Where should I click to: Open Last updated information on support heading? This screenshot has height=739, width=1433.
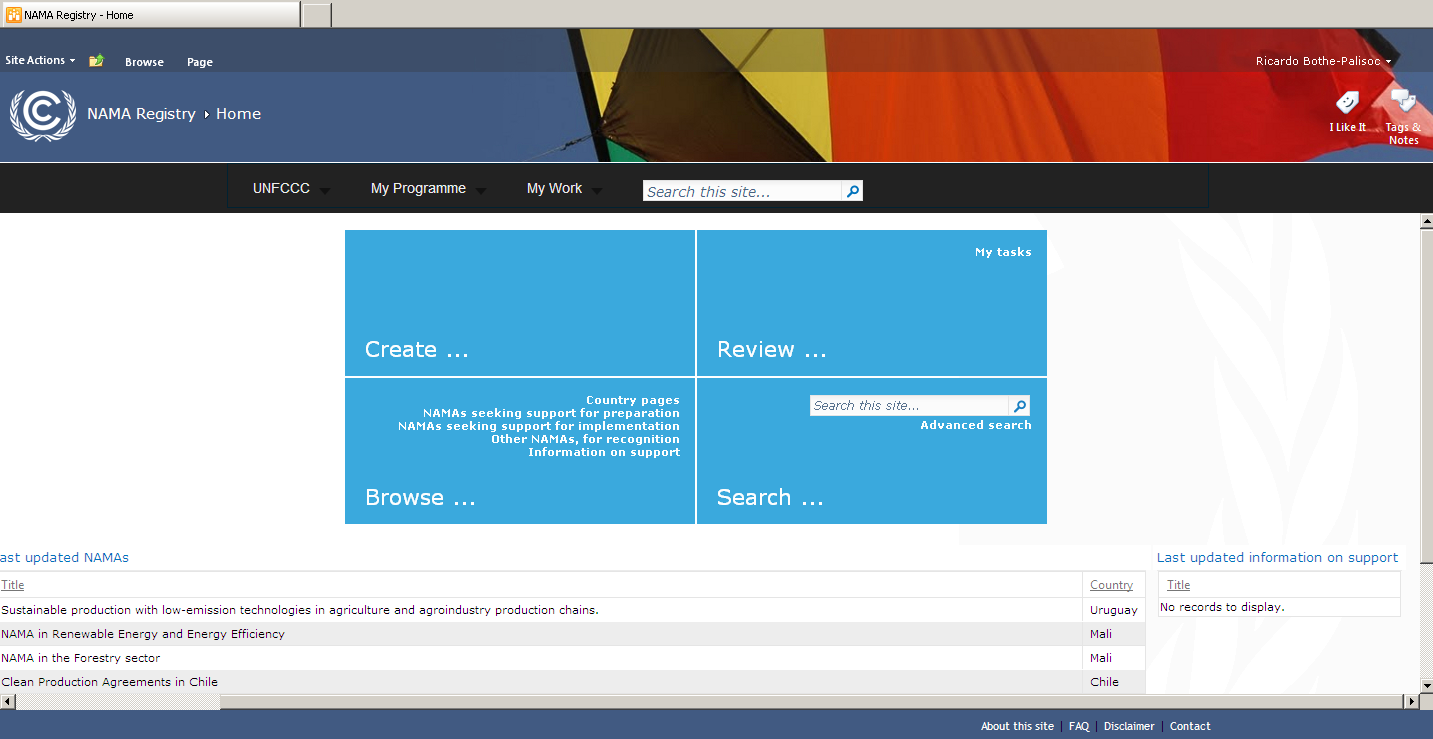click(x=1277, y=558)
